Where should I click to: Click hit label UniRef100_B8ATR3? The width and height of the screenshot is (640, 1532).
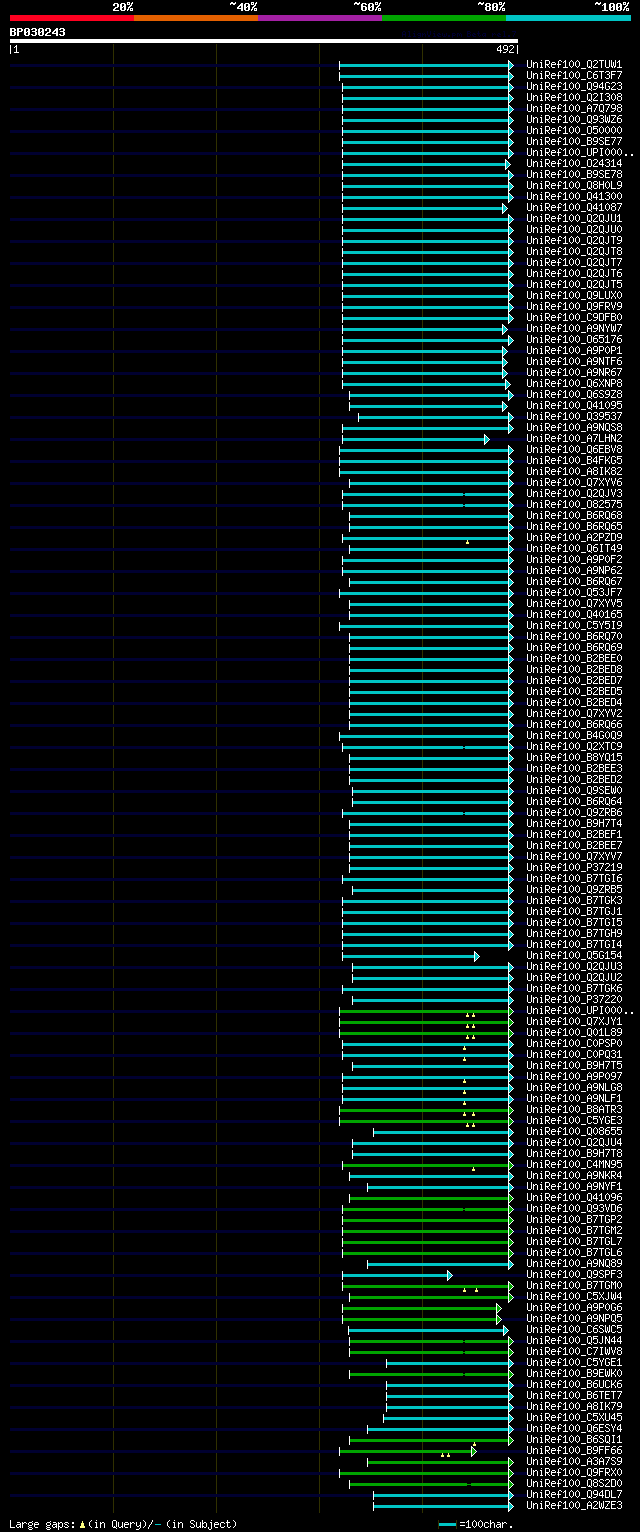click(x=574, y=1109)
